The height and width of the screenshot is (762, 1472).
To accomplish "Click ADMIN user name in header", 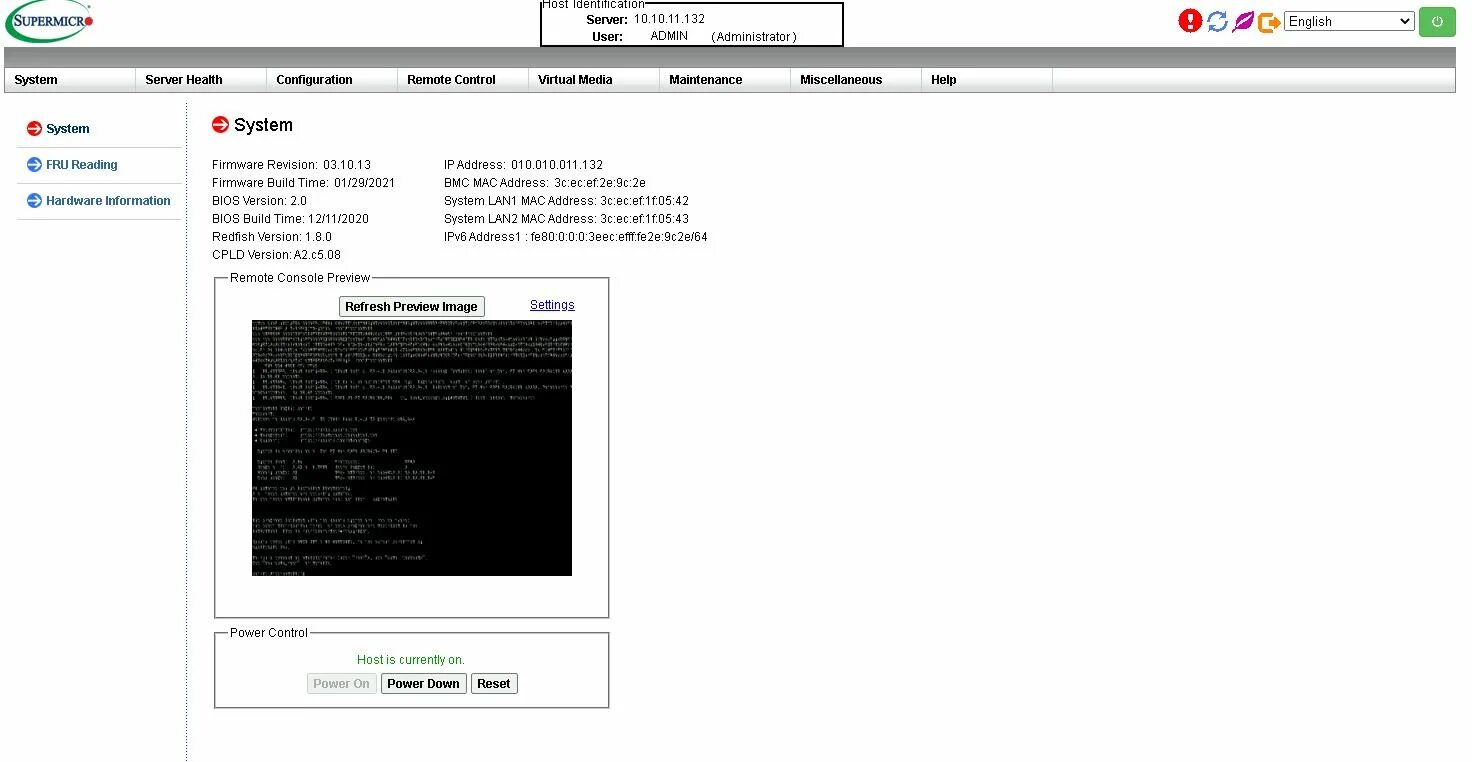I will pyautogui.click(x=669, y=36).
